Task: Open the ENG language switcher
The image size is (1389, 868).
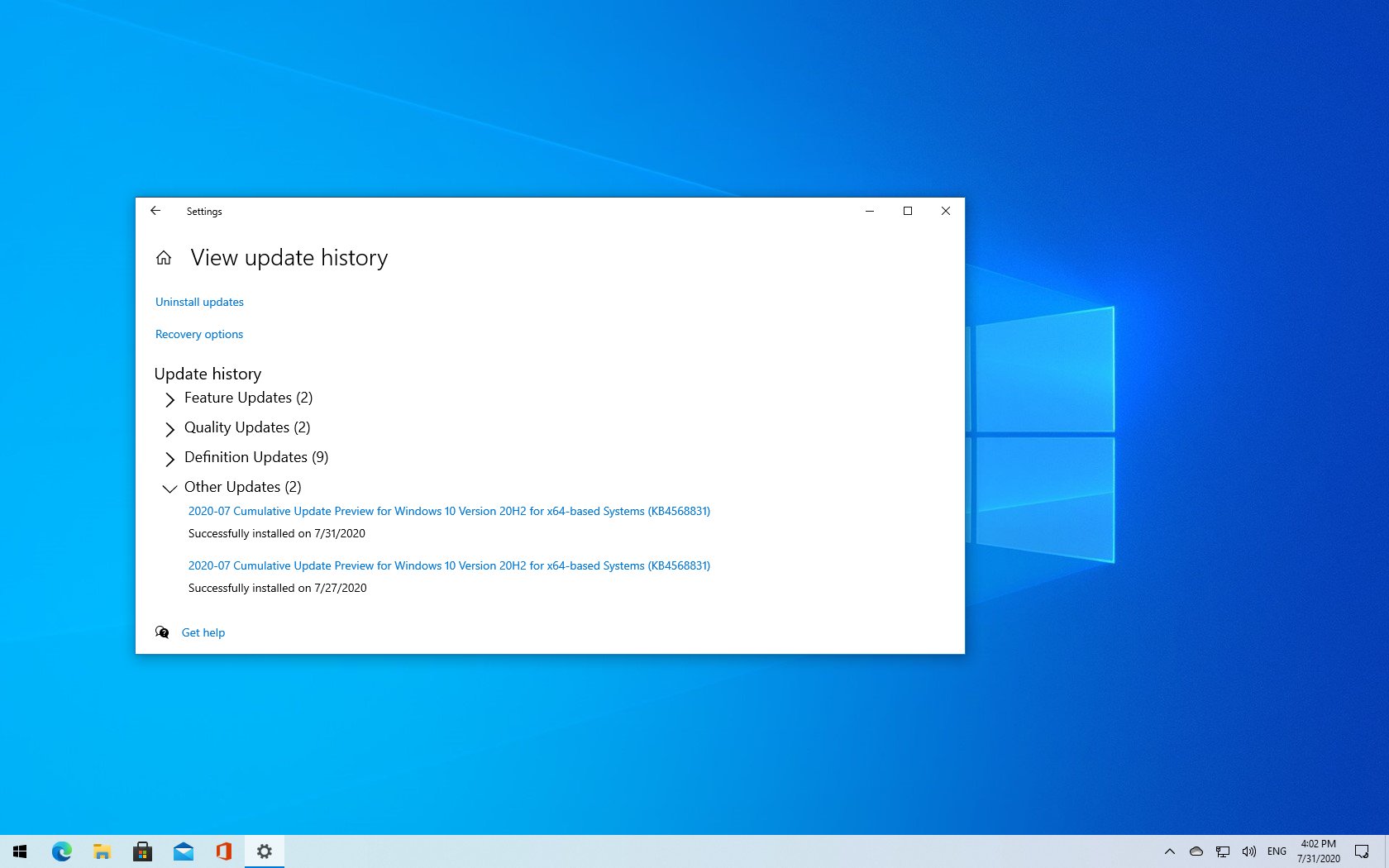Action: click(1277, 851)
